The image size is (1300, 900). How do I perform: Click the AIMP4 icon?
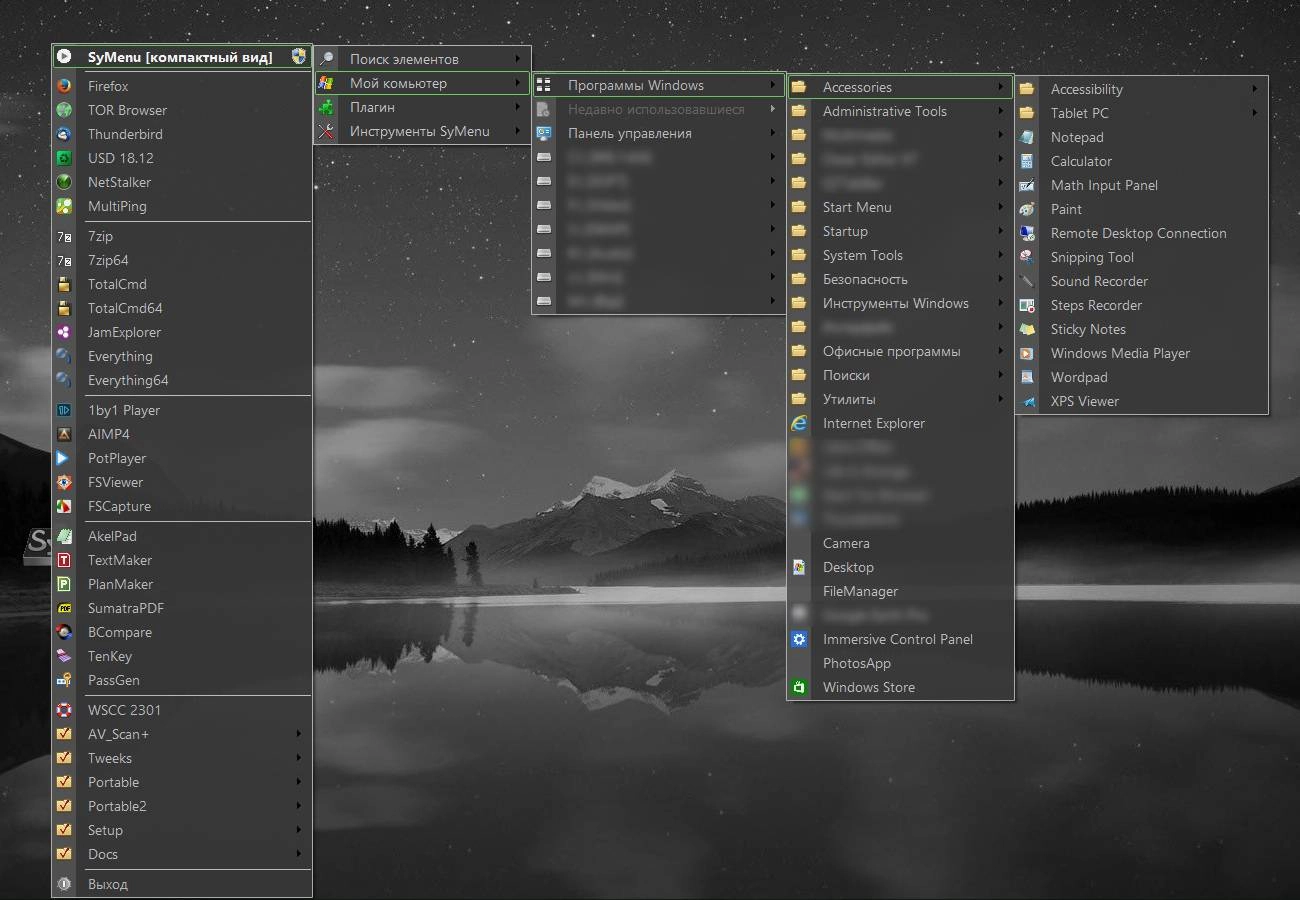point(64,434)
